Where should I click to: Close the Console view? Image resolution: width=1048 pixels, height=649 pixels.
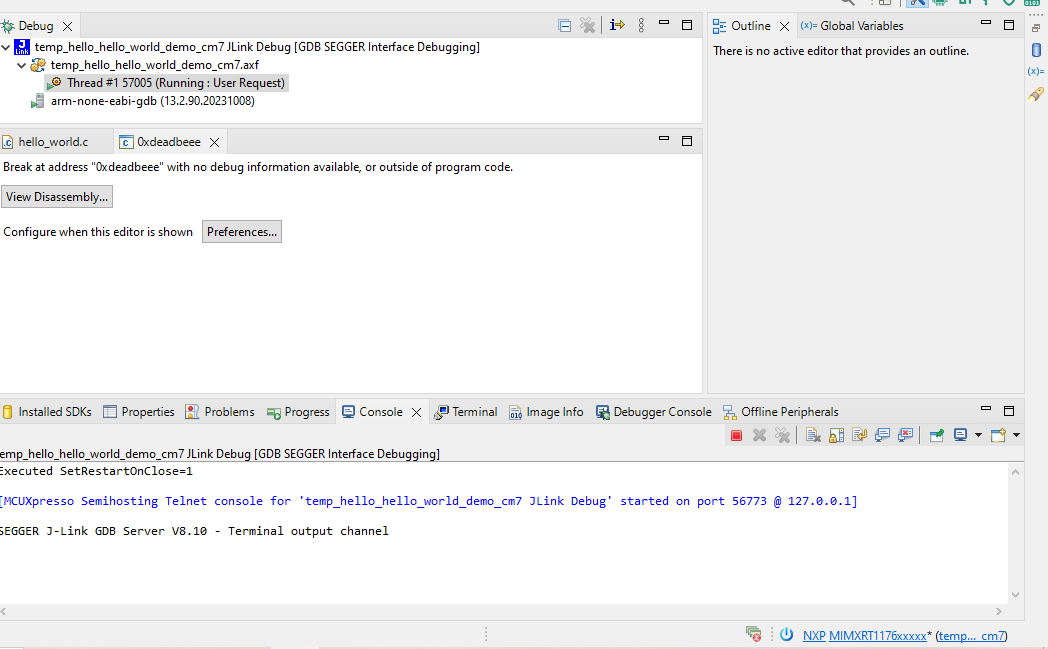point(416,412)
